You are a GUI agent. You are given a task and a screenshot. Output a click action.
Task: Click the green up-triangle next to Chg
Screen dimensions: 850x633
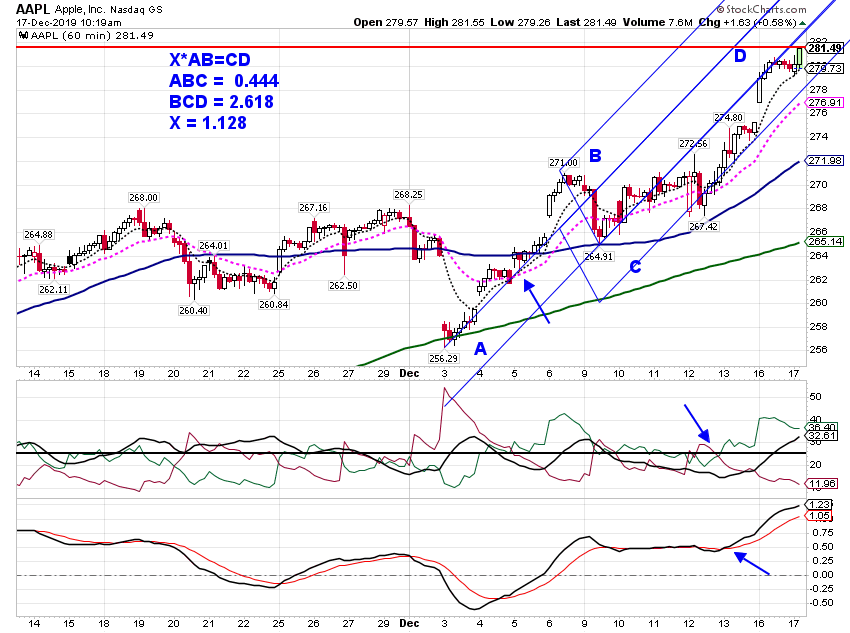point(802,23)
